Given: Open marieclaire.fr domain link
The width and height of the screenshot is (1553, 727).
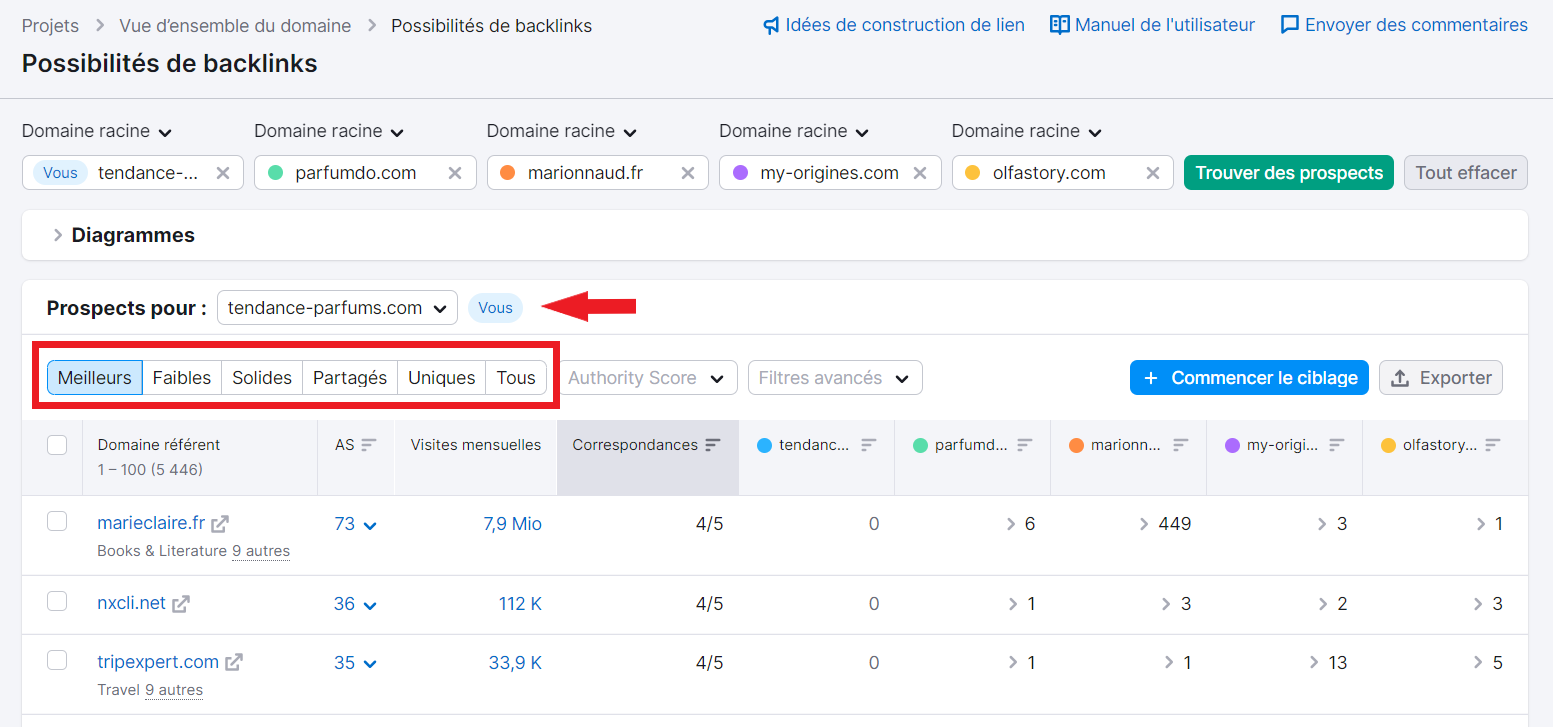Looking at the screenshot, I should pos(151,523).
